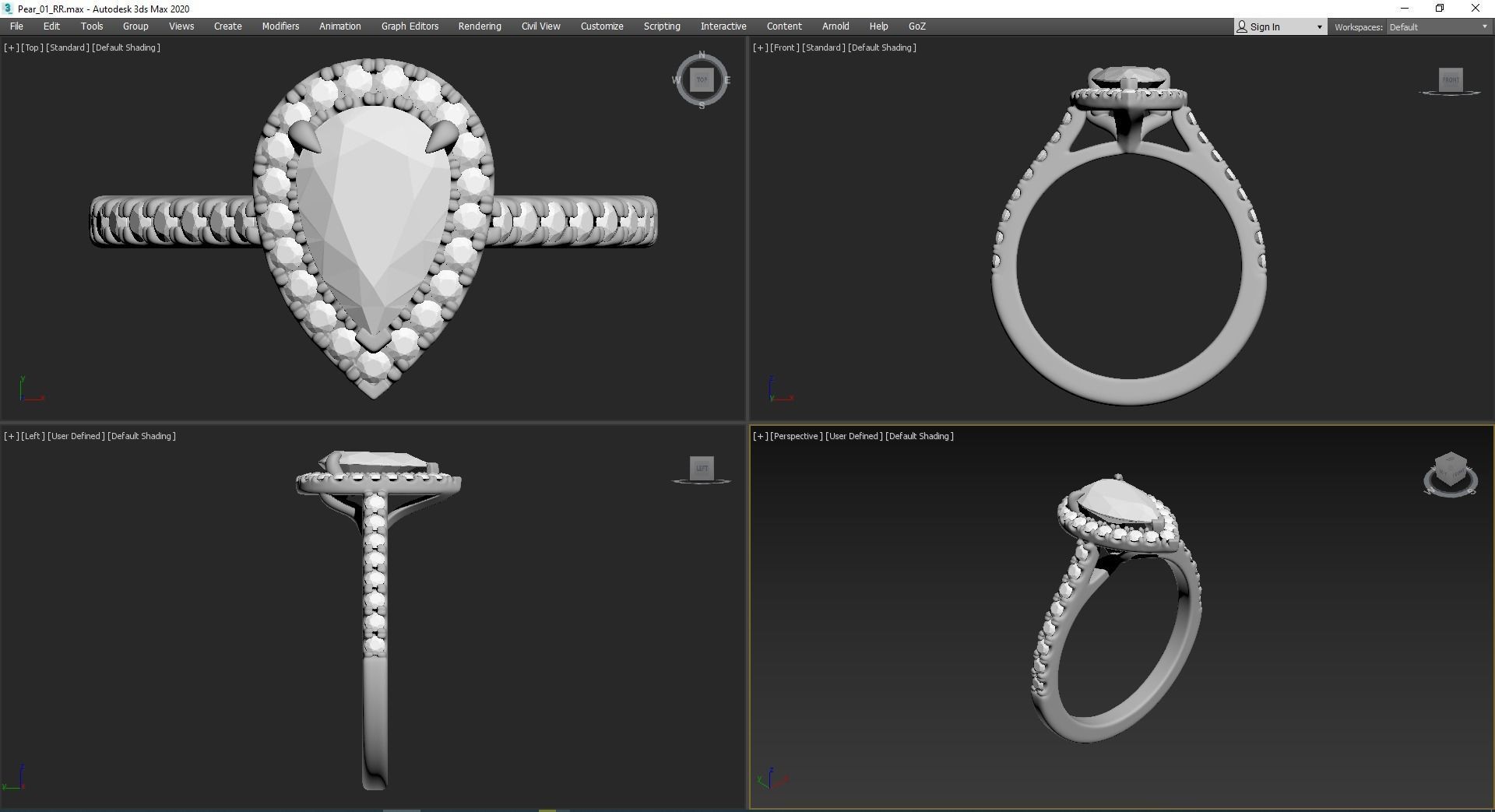Open [Default Shading] menu in Perspective viewport
The height and width of the screenshot is (812, 1495).
click(920, 436)
